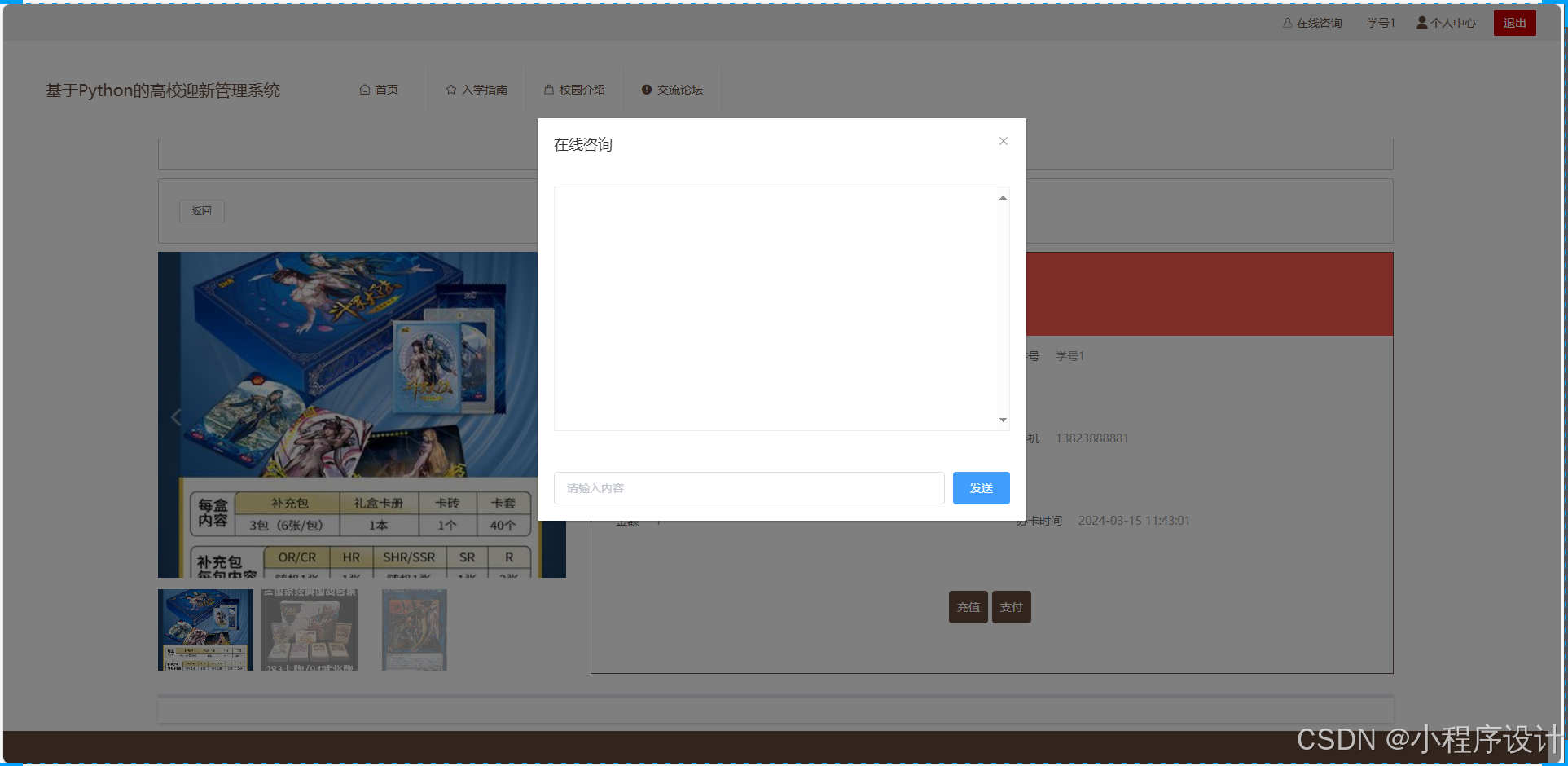Open 入学指南 menu item
Viewport: 1568px width, 766px height.
pyautogui.click(x=477, y=90)
